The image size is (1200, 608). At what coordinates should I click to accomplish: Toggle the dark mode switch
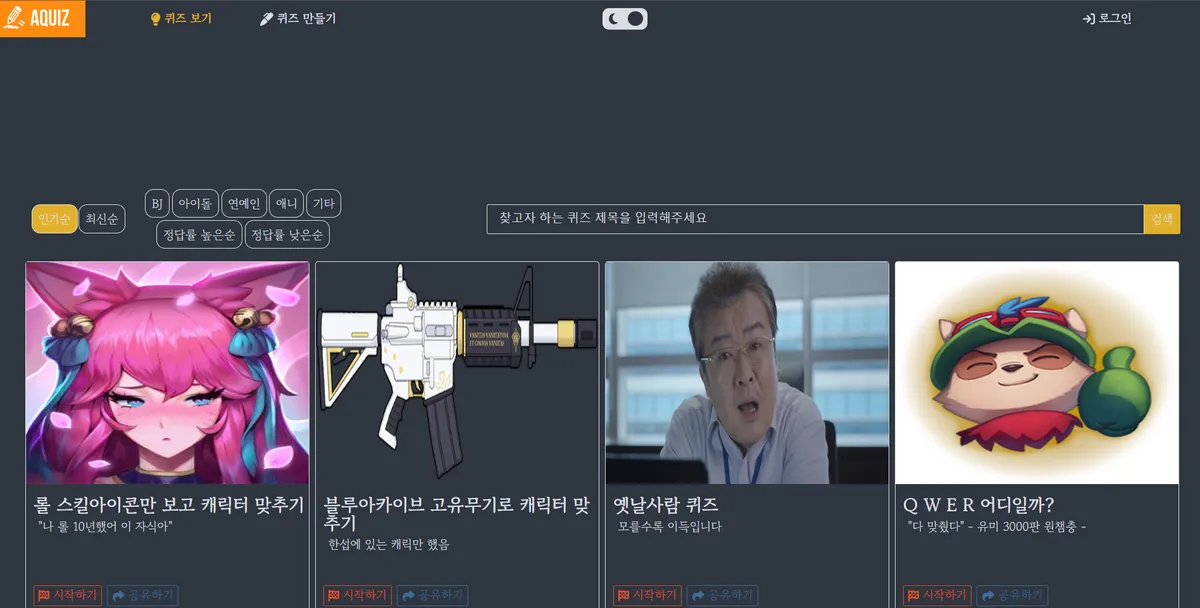(x=625, y=18)
